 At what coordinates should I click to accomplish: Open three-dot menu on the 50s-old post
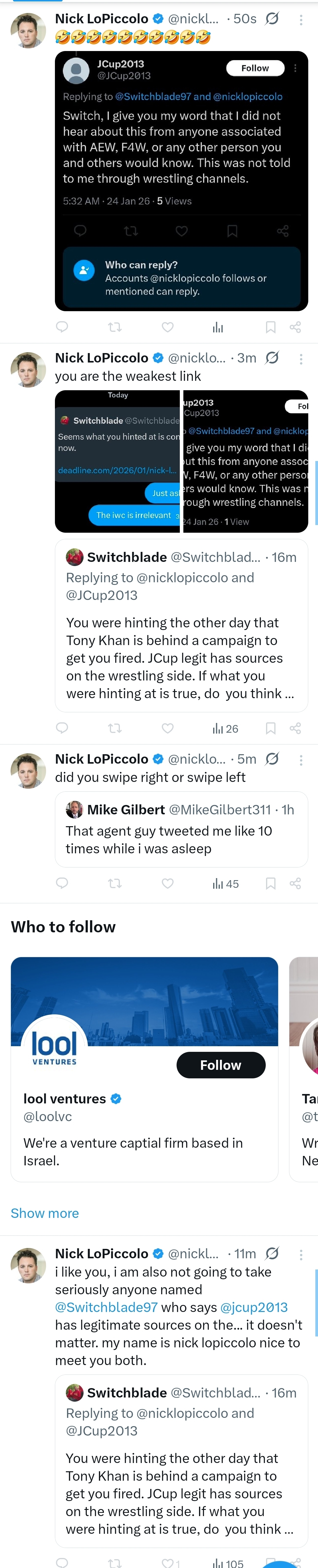(x=301, y=20)
